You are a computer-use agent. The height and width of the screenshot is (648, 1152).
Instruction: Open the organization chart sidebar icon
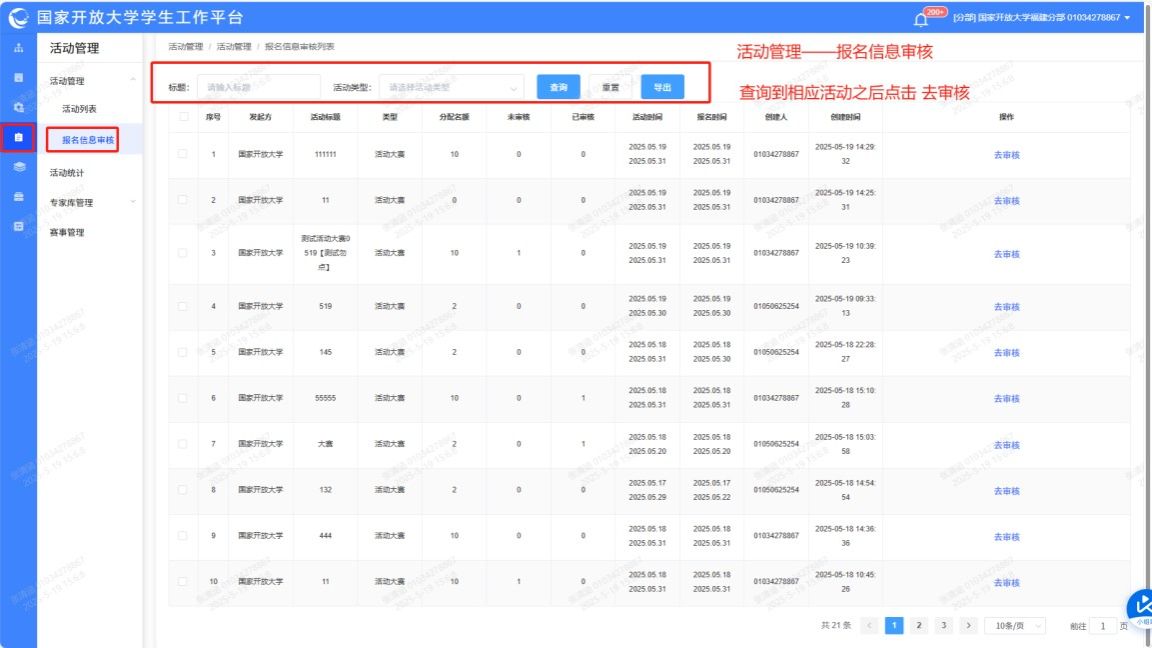18,48
